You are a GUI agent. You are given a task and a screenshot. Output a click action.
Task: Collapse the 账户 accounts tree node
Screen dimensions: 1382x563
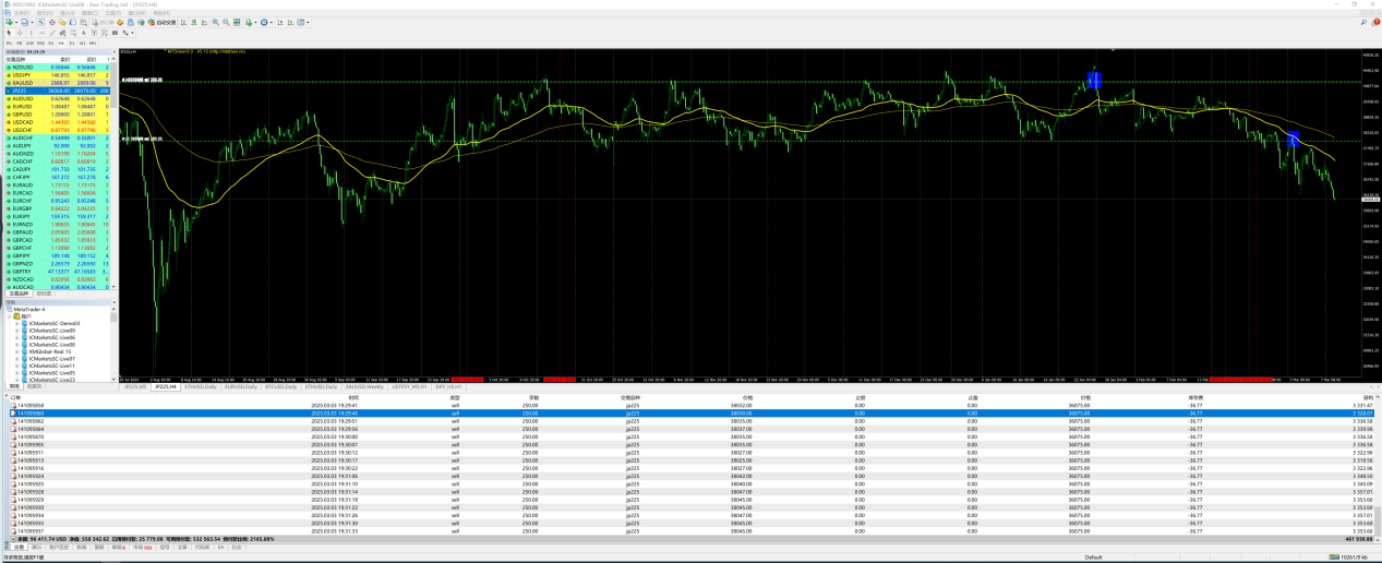click(x=9, y=316)
